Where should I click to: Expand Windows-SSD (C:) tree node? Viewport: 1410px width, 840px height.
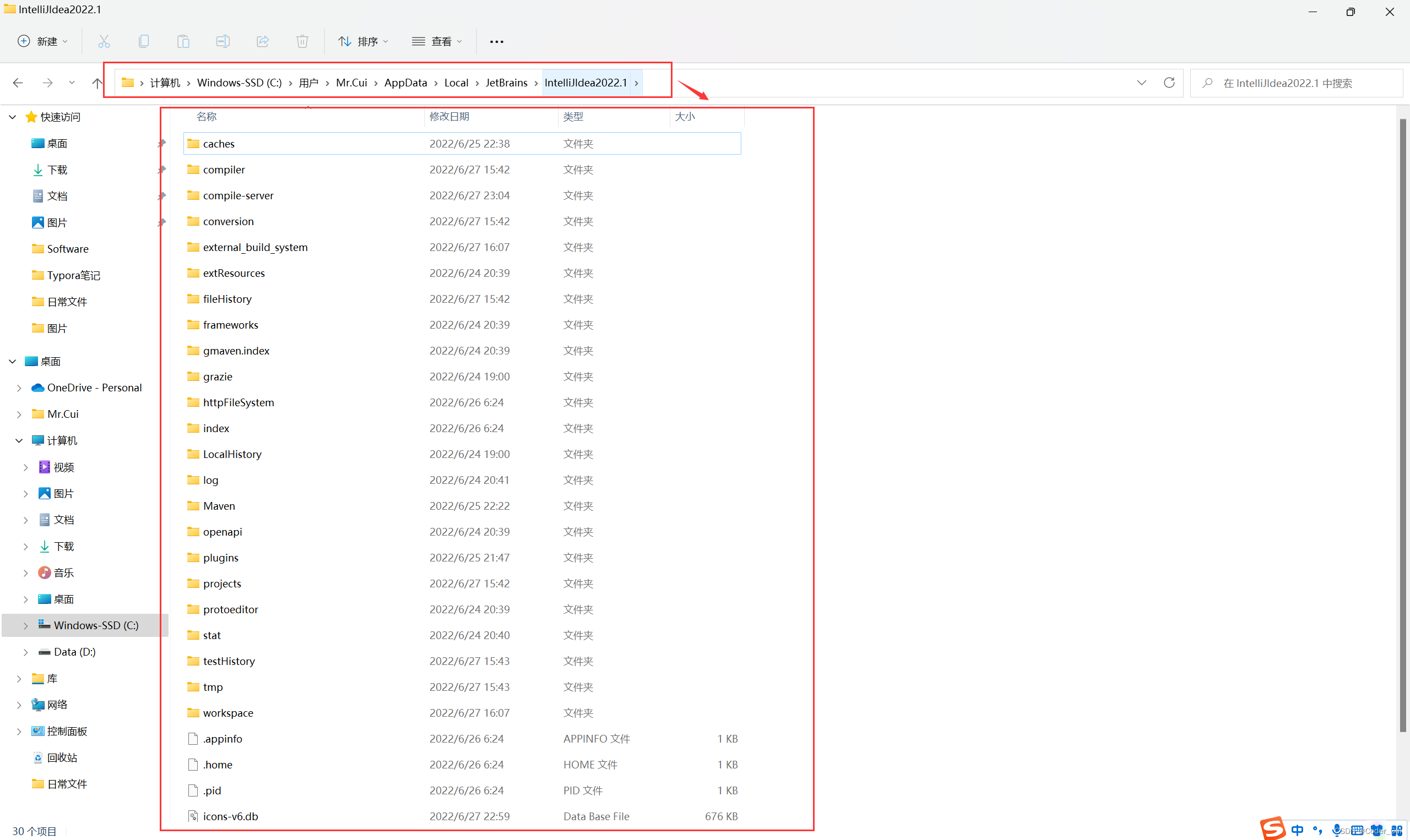pyautogui.click(x=25, y=625)
